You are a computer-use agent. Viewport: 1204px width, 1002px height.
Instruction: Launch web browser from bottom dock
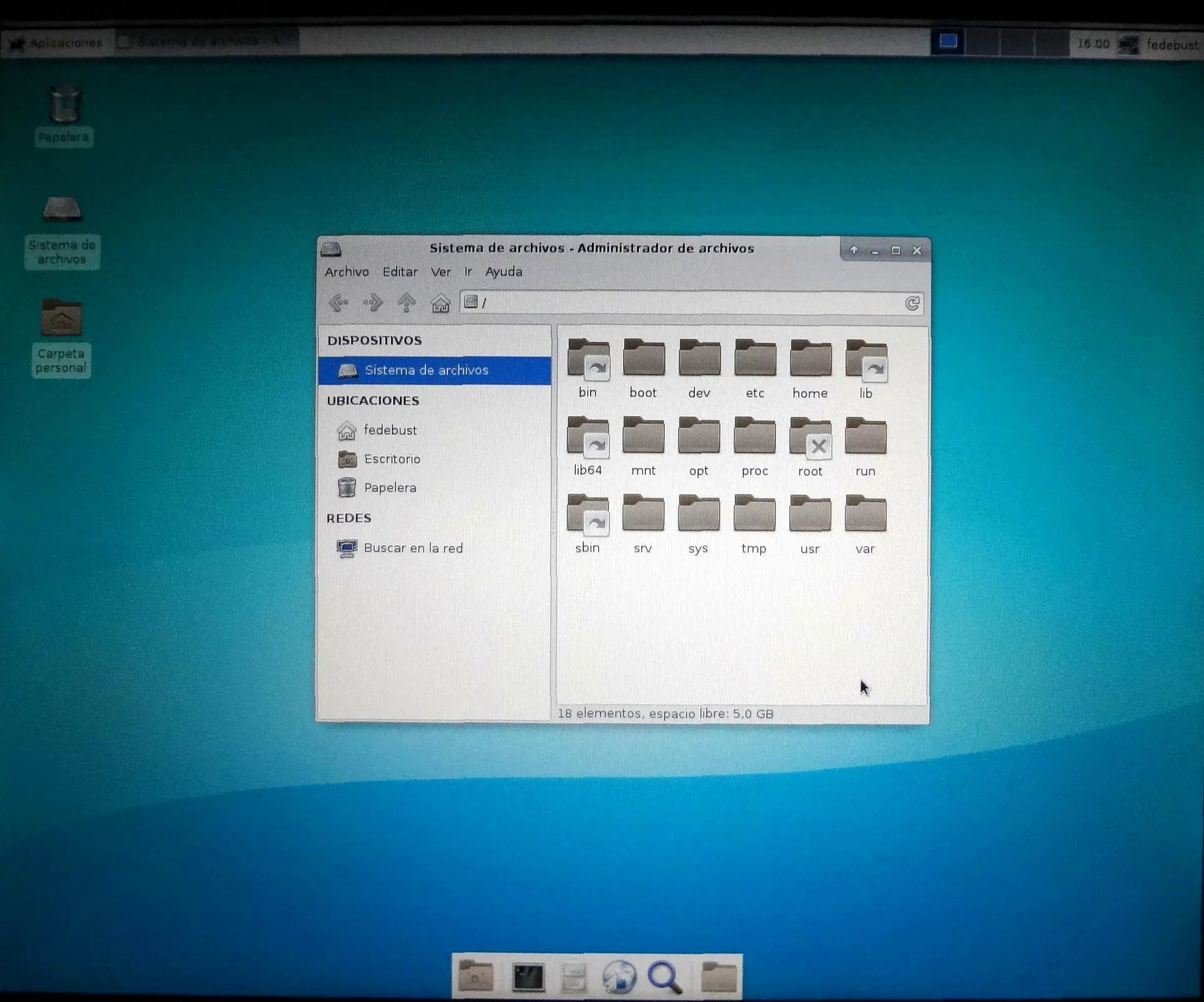click(x=620, y=977)
